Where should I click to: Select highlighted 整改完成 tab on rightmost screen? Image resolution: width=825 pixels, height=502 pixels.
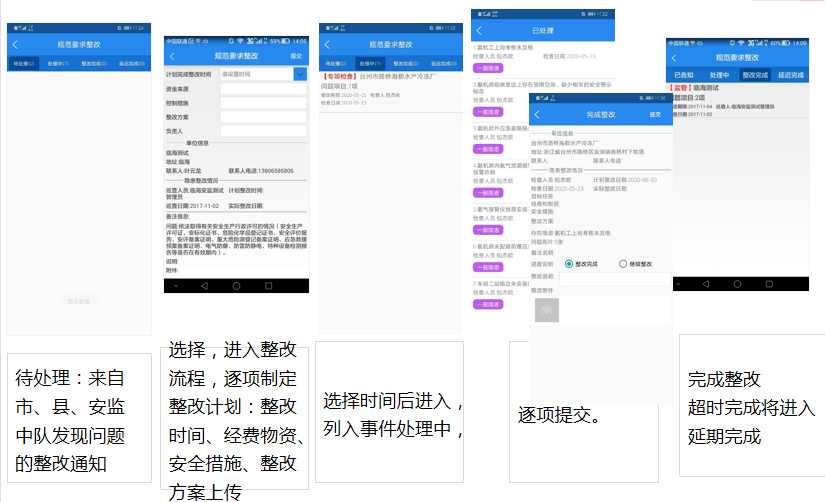tap(755, 75)
